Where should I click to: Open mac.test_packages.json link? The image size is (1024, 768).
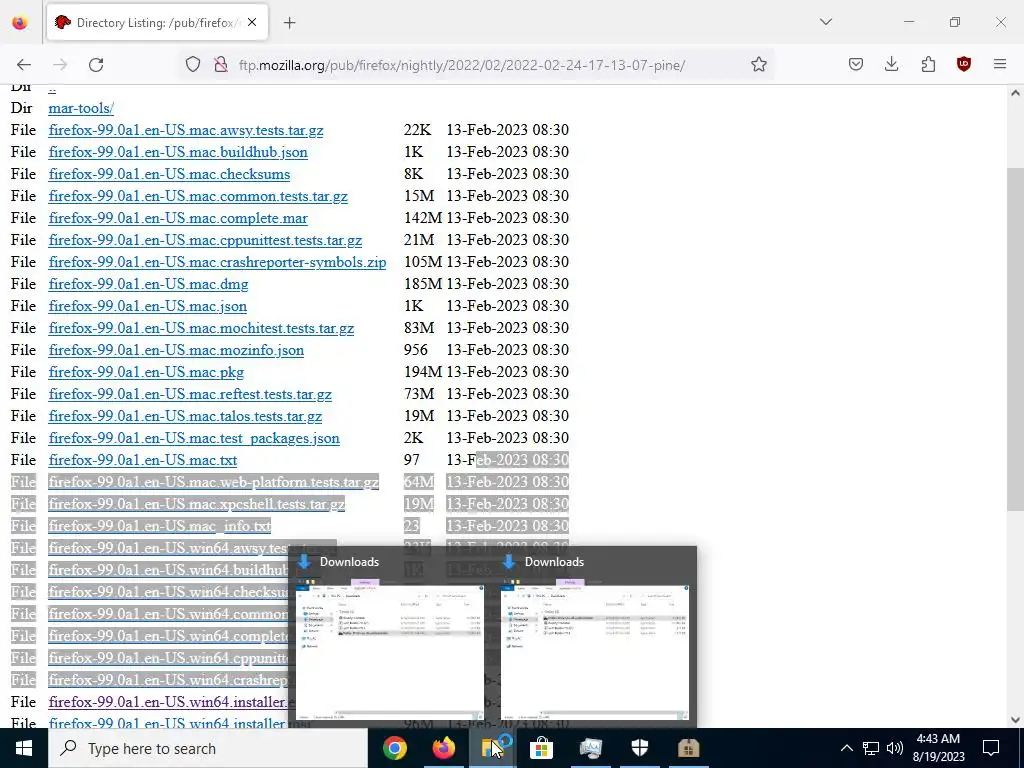tap(194, 438)
